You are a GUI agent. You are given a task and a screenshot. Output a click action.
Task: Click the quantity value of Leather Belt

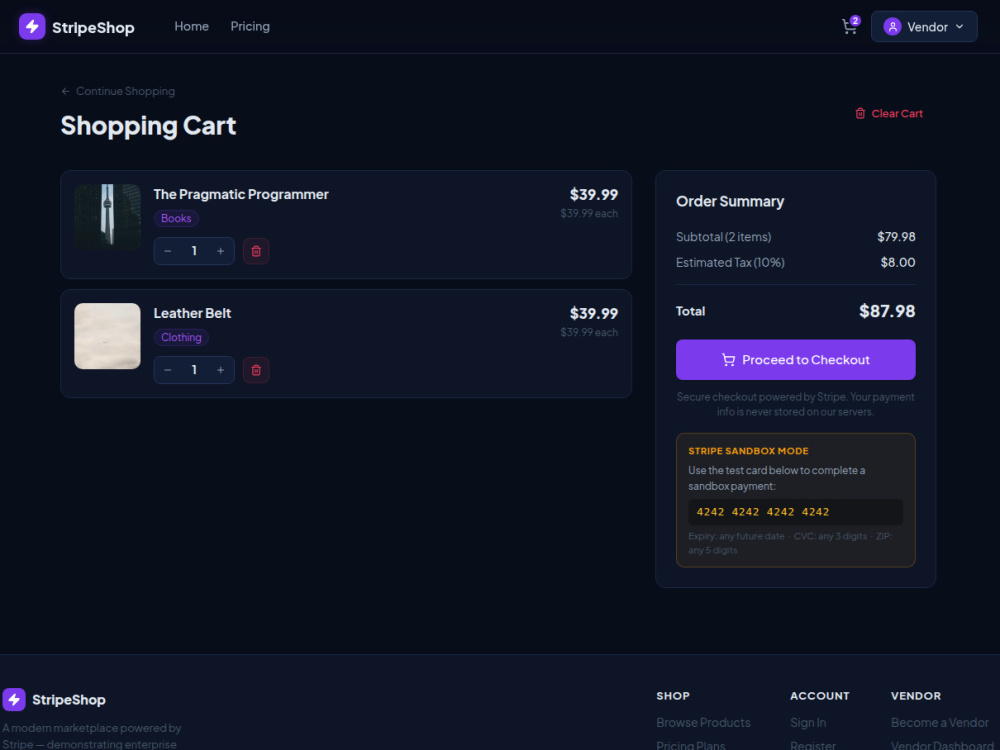click(x=194, y=370)
